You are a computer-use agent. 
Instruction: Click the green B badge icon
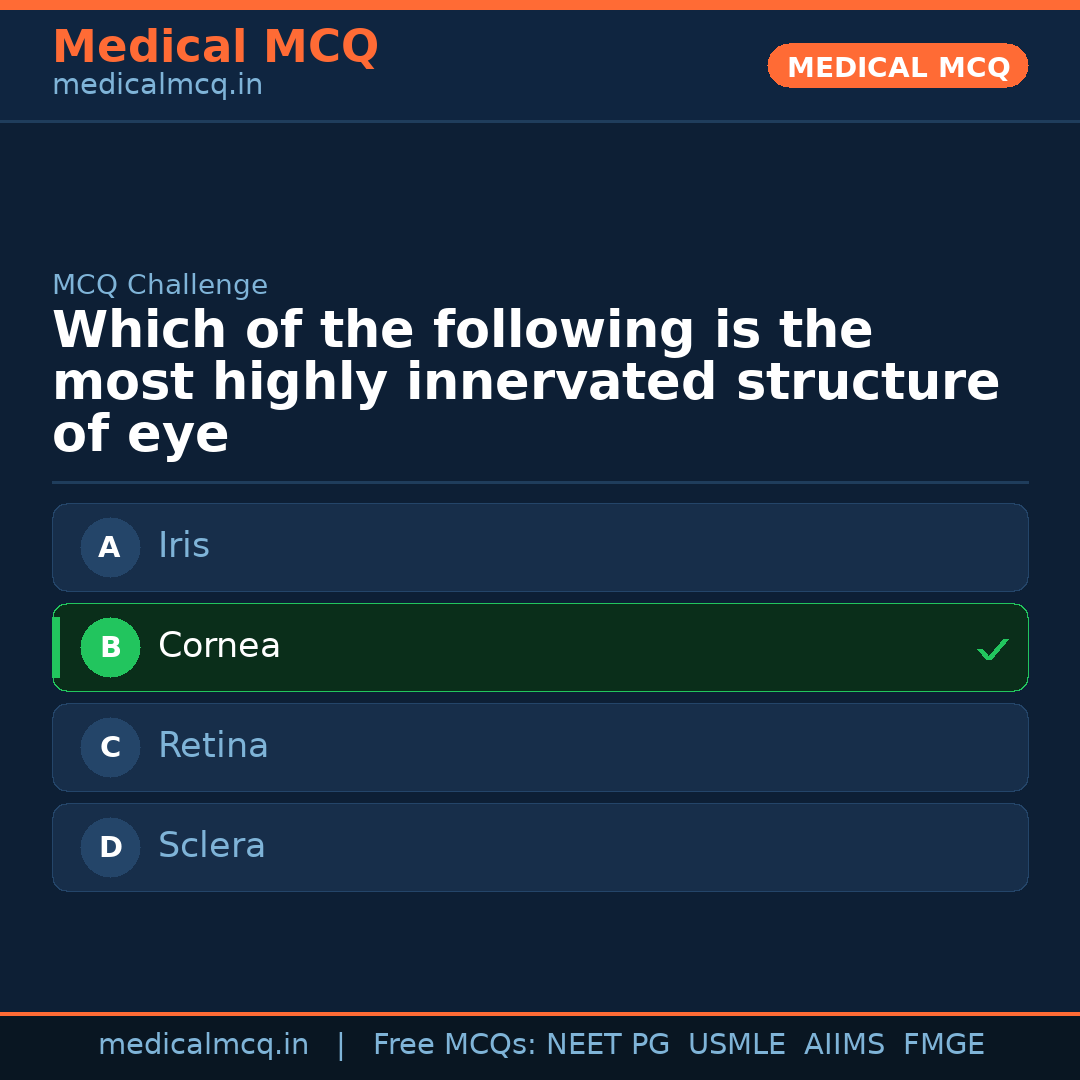110,647
